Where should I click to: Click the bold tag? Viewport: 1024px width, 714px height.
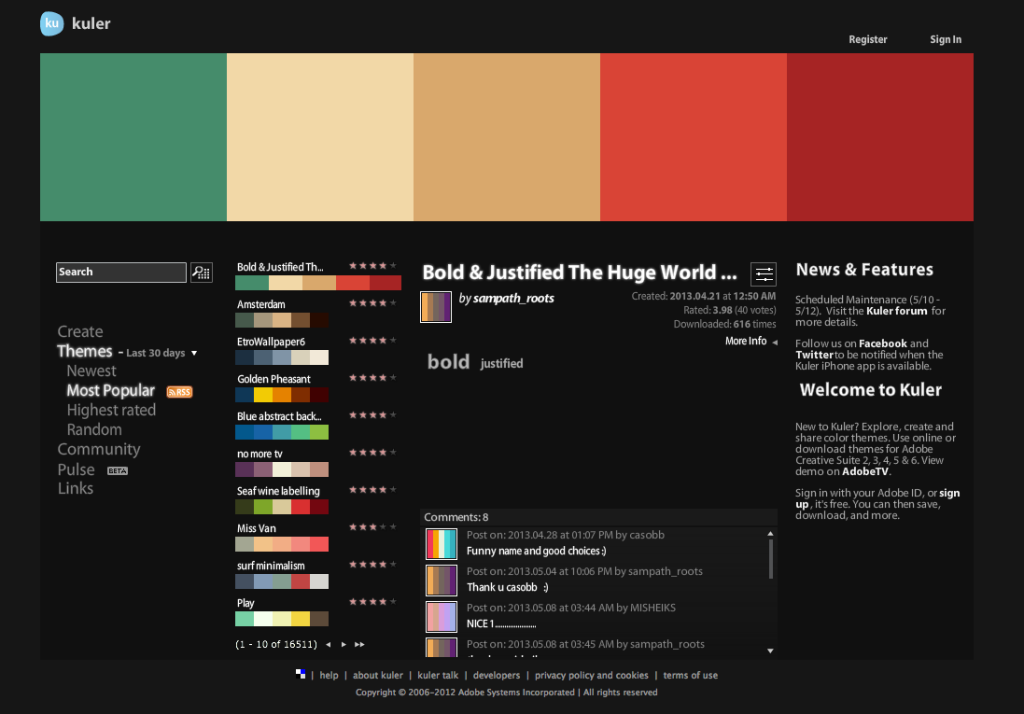pyautogui.click(x=448, y=361)
